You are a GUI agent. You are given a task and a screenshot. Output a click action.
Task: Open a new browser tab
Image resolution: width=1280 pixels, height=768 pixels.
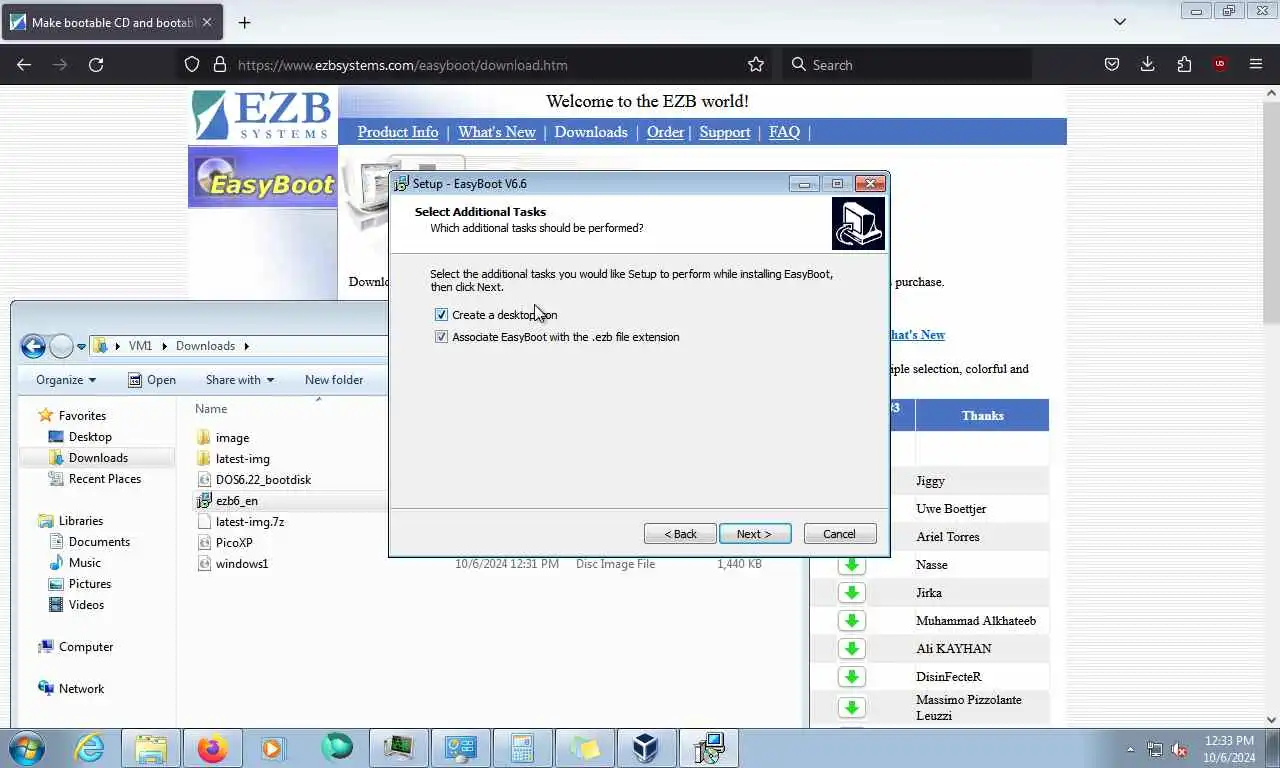pos(245,22)
